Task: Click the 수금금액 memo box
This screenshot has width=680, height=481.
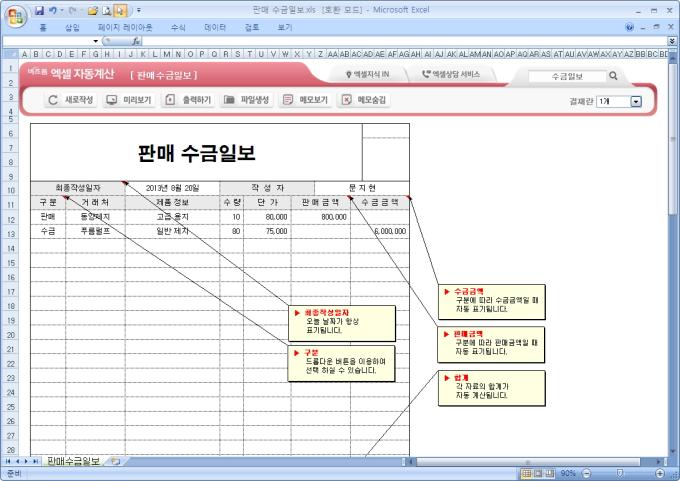Action: (x=491, y=302)
